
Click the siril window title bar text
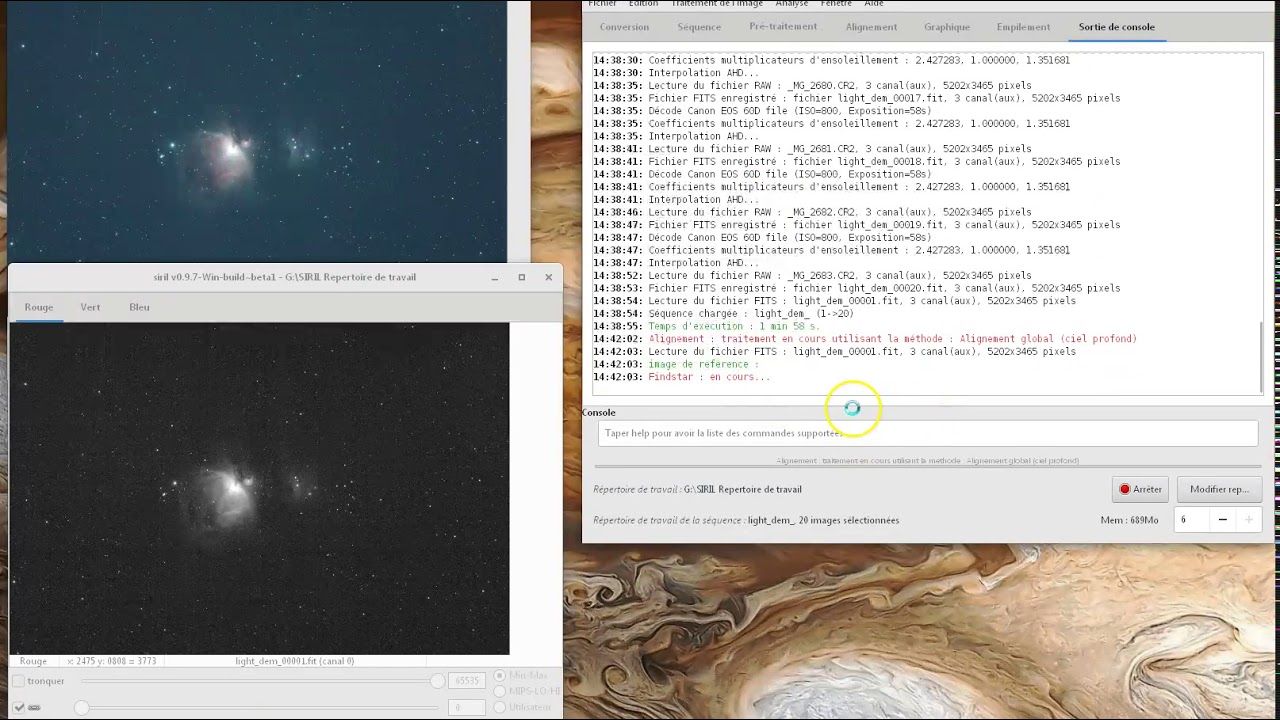point(284,277)
